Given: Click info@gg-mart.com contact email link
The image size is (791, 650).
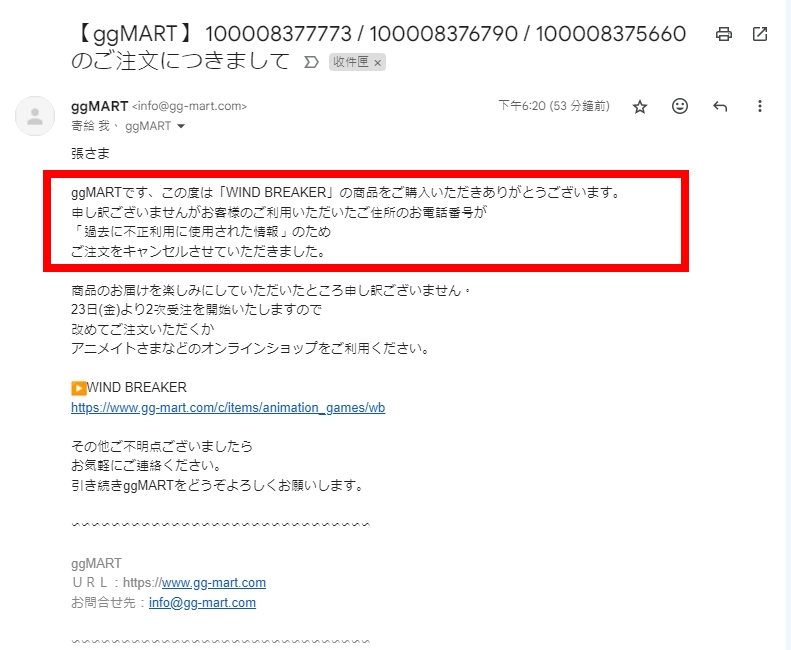Looking at the screenshot, I should [202, 603].
